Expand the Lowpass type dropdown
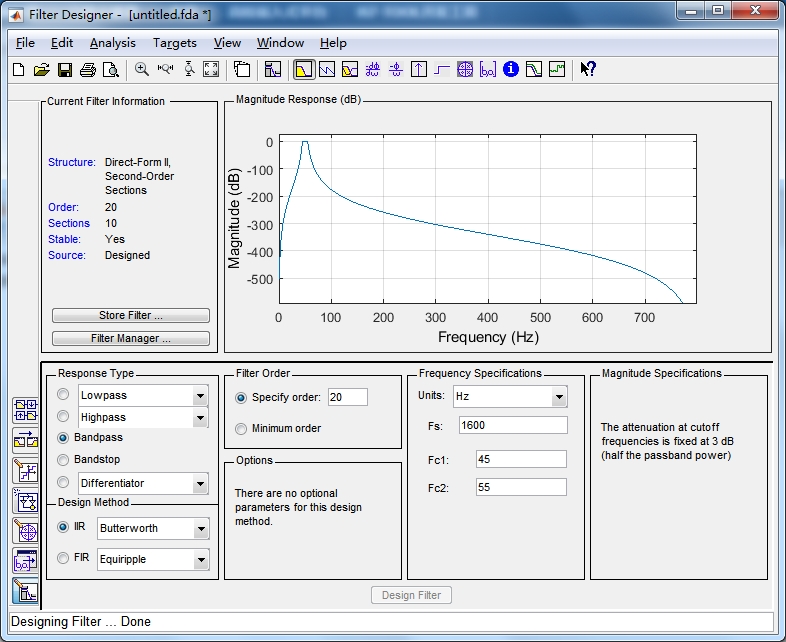 200,396
